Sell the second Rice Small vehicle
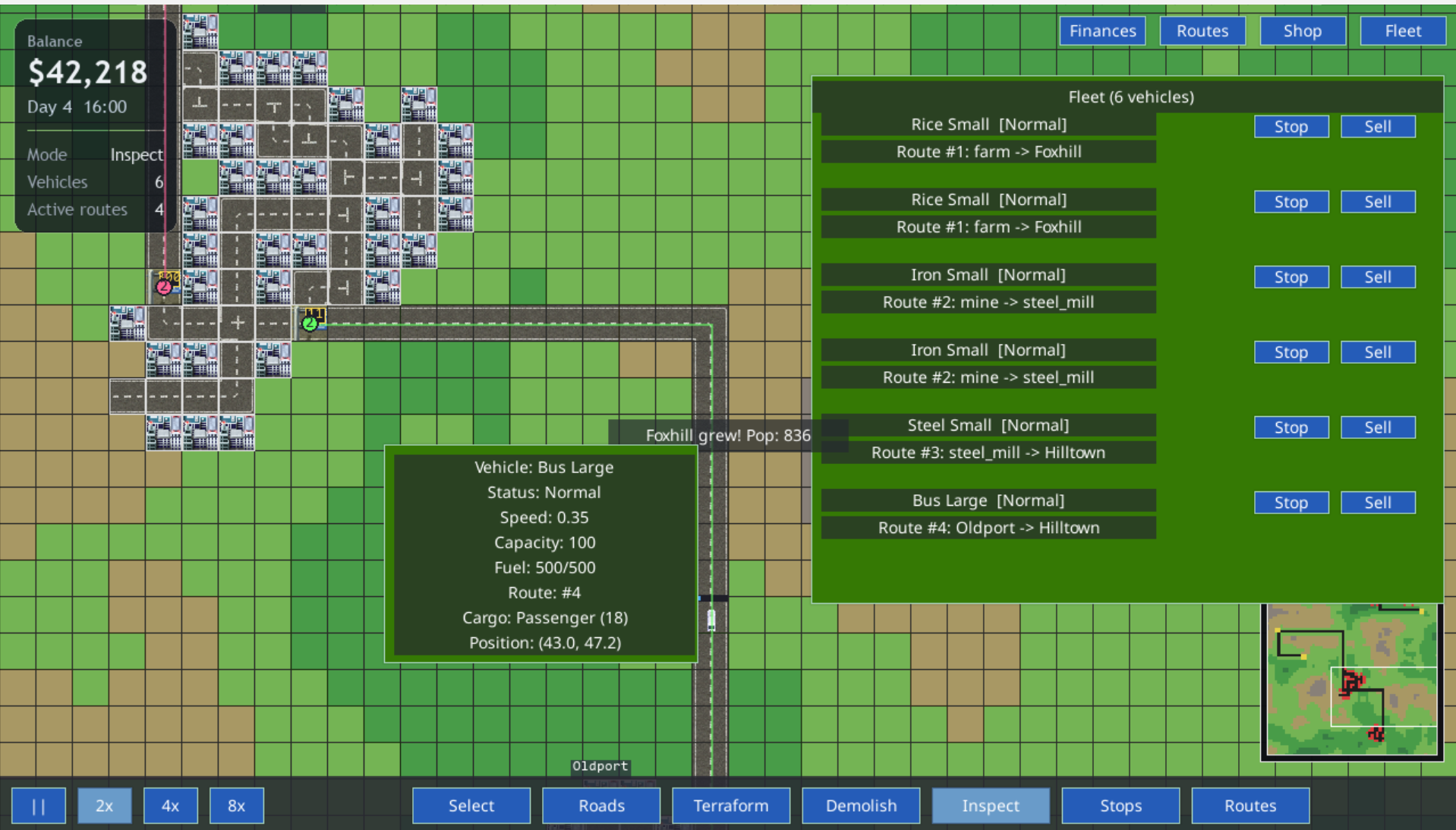This screenshot has height=830, width=1456. pyautogui.click(x=1378, y=202)
